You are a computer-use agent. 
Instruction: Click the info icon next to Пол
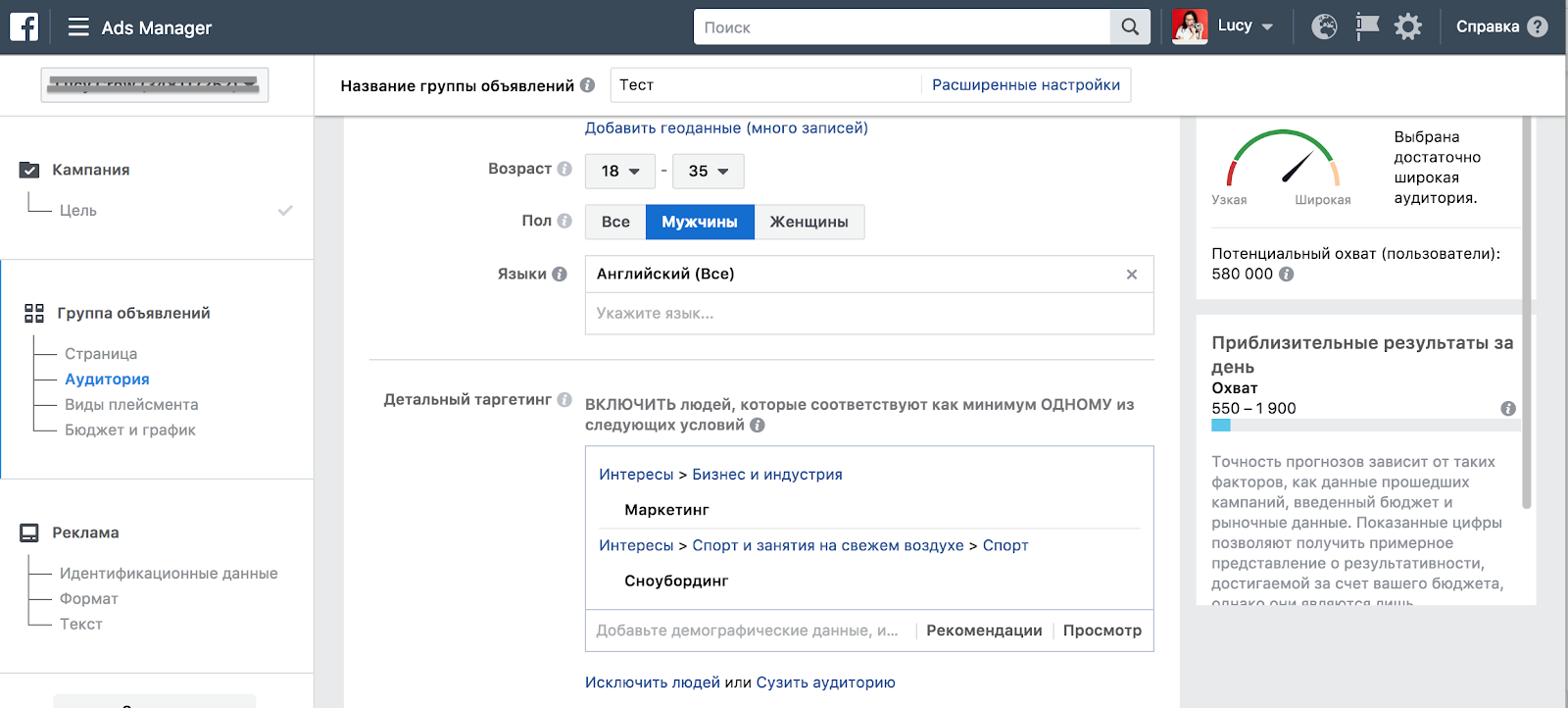[564, 221]
